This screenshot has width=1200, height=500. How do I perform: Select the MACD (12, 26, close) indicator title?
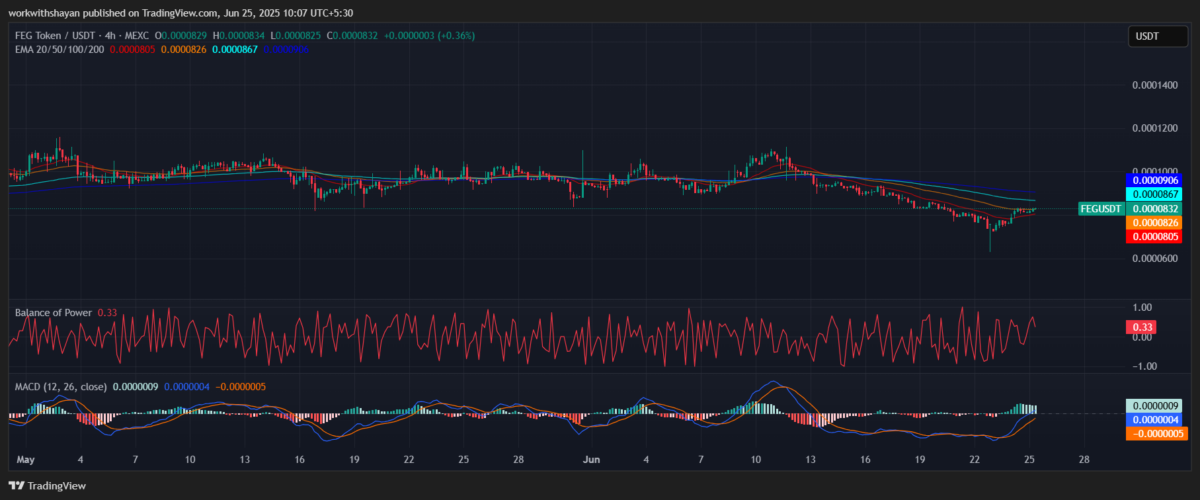pyautogui.click(x=61, y=386)
